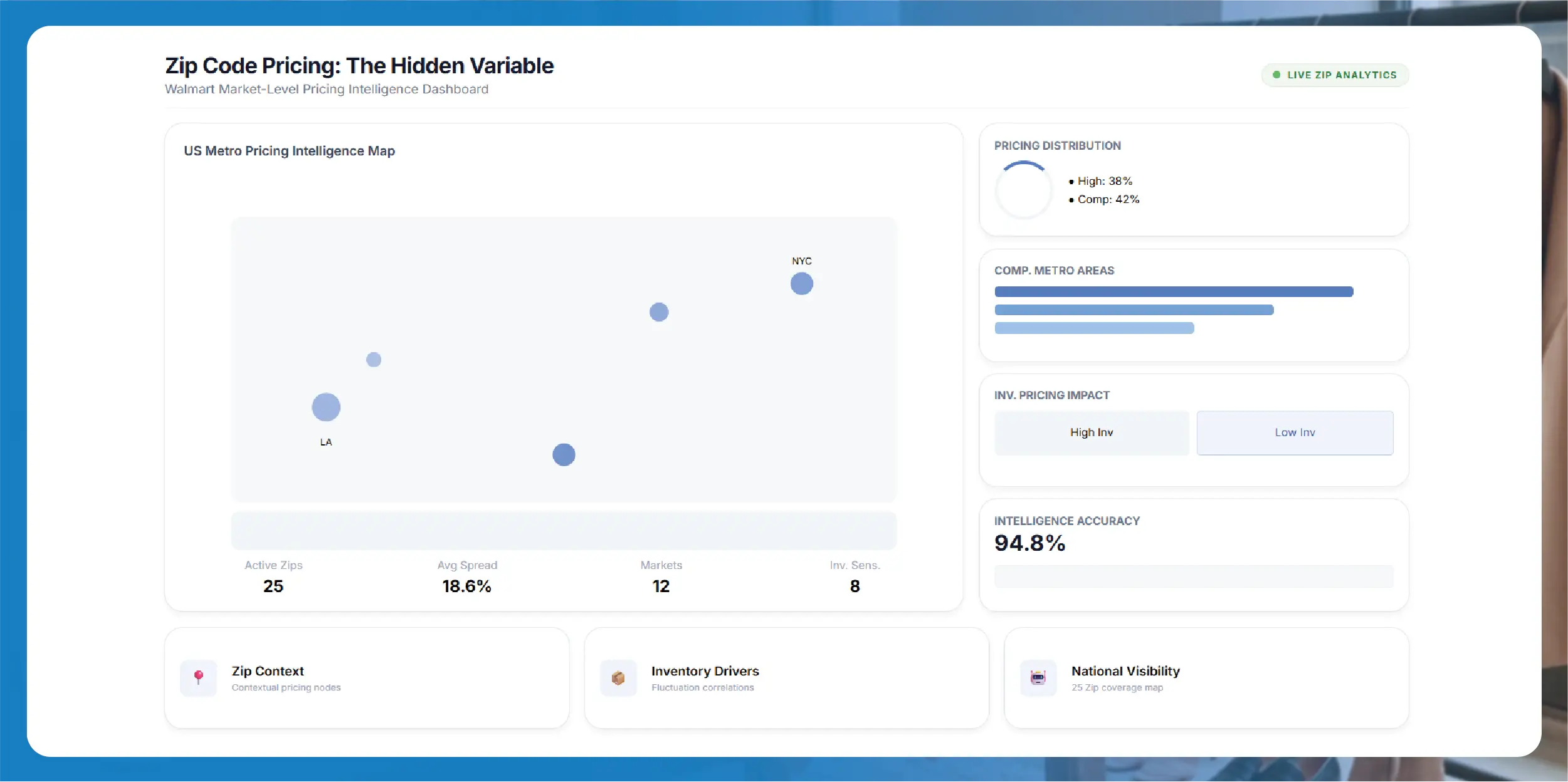This screenshot has height=782, width=1568.
Task: Click the 'PRICING DISTRIBUTION' panel heading
Action: [1058, 145]
